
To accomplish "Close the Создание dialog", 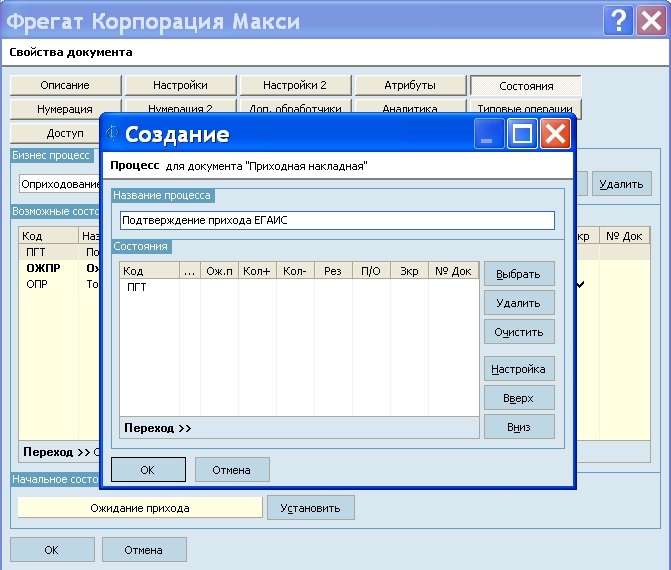I will (x=555, y=134).
